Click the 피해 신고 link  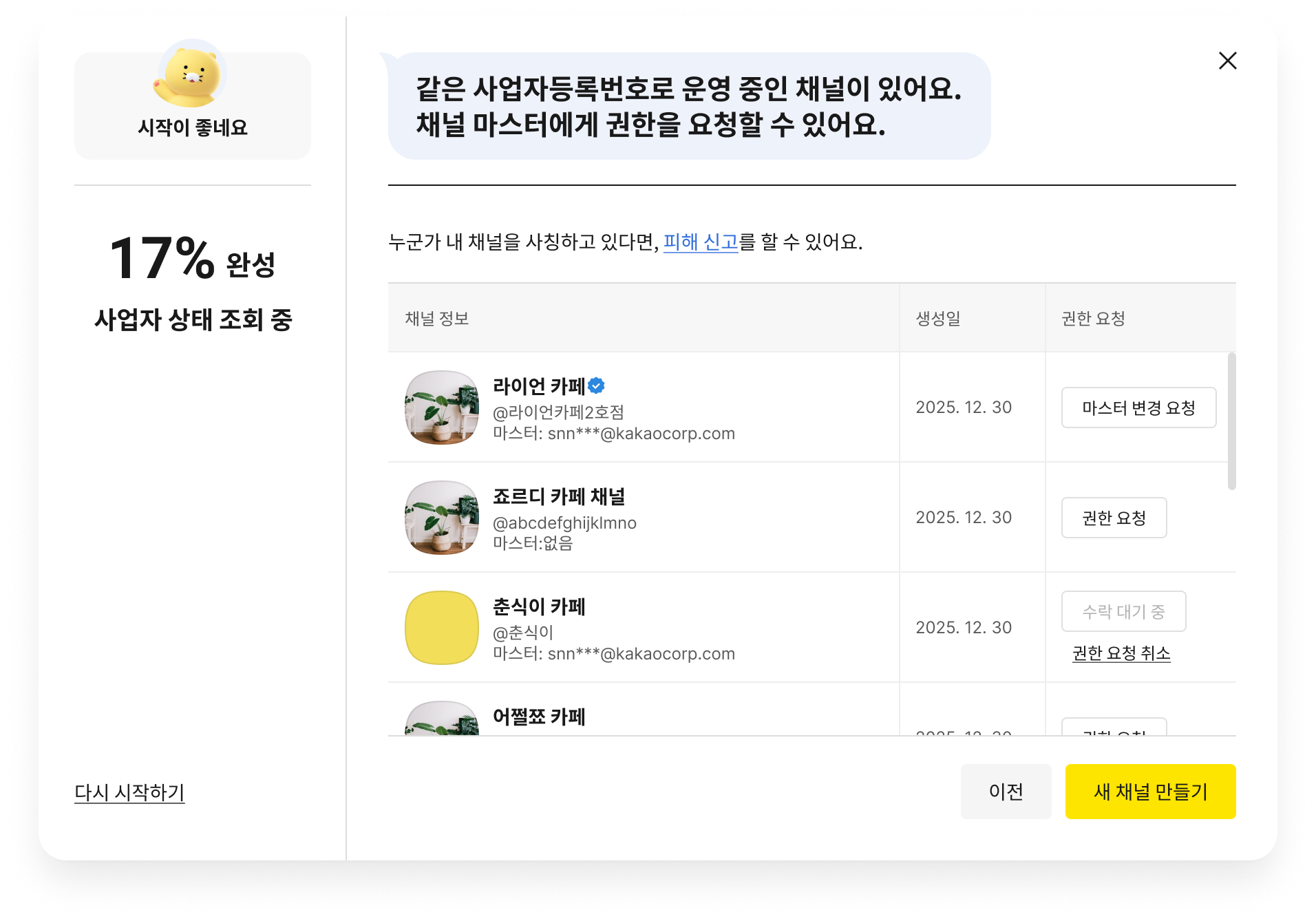point(700,242)
